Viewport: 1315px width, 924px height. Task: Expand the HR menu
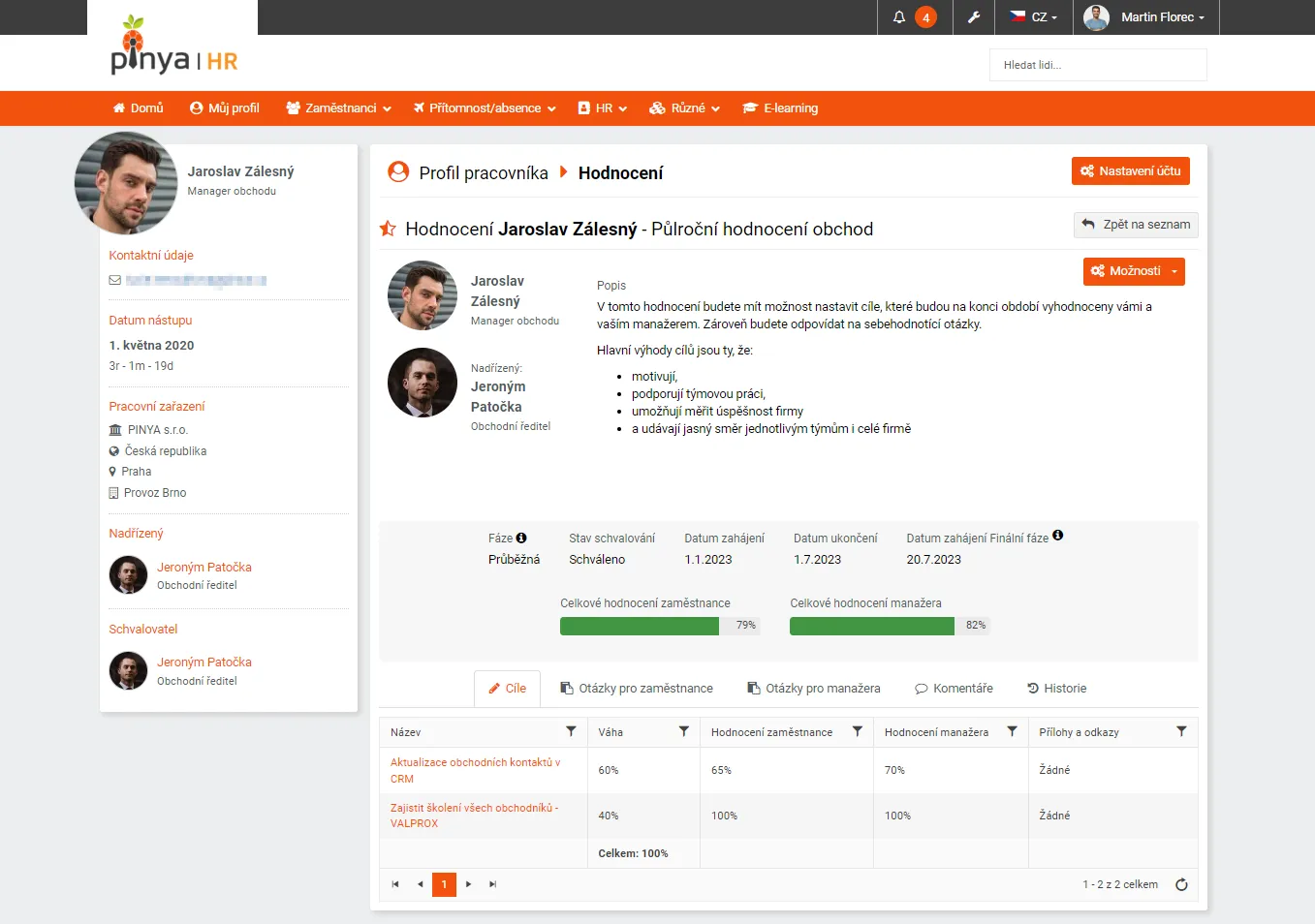pos(603,108)
